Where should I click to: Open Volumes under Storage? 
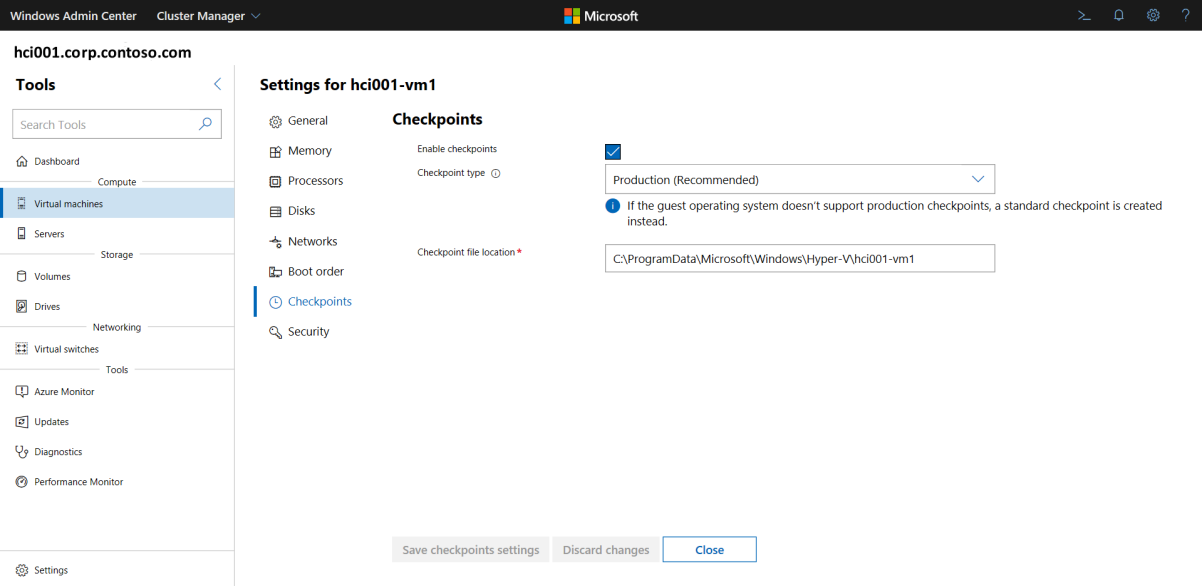click(x=52, y=277)
